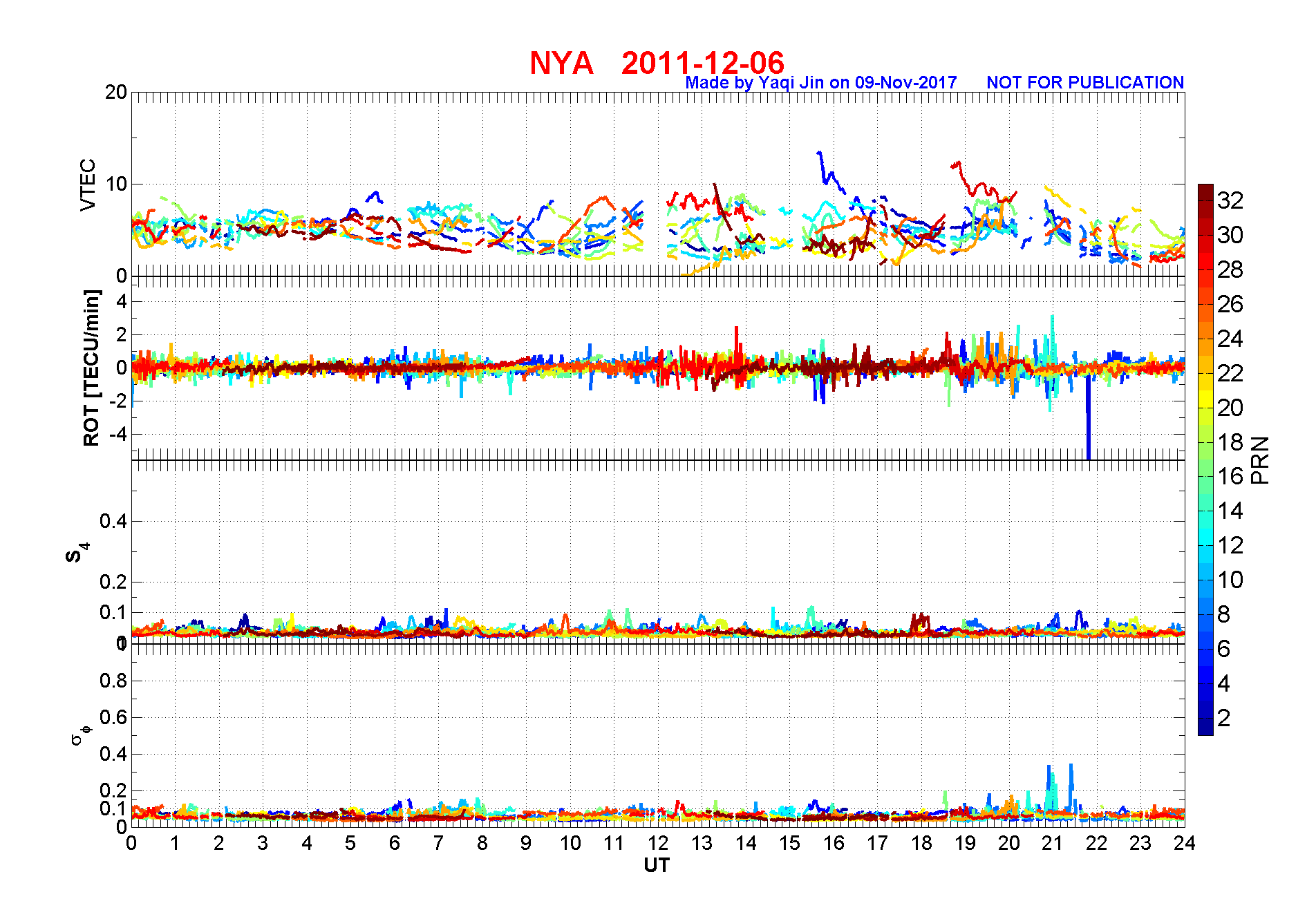Screen dimensions: 1316x919
Task: Click x-axis tick label 18
Action: click(921, 843)
